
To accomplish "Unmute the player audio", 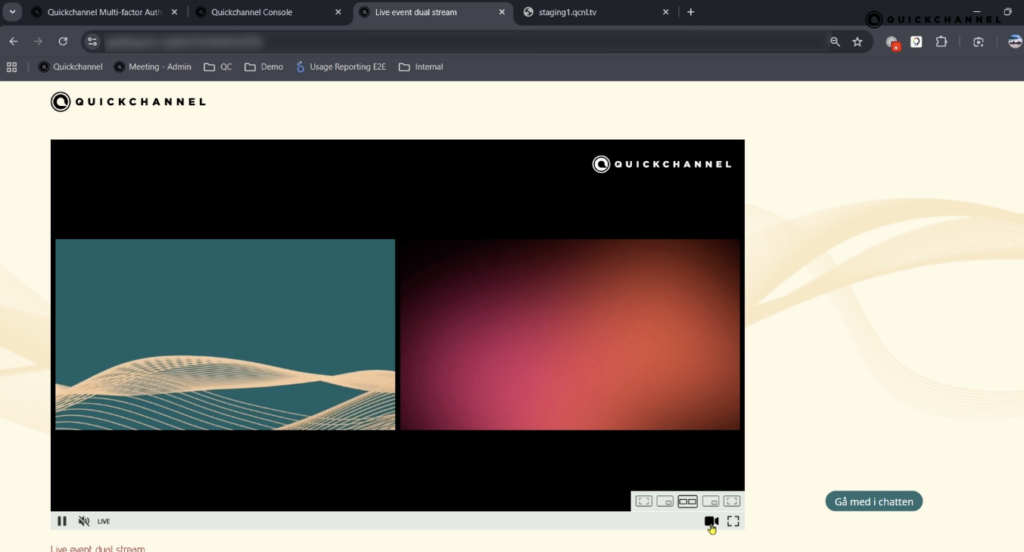I will [x=84, y=521].
